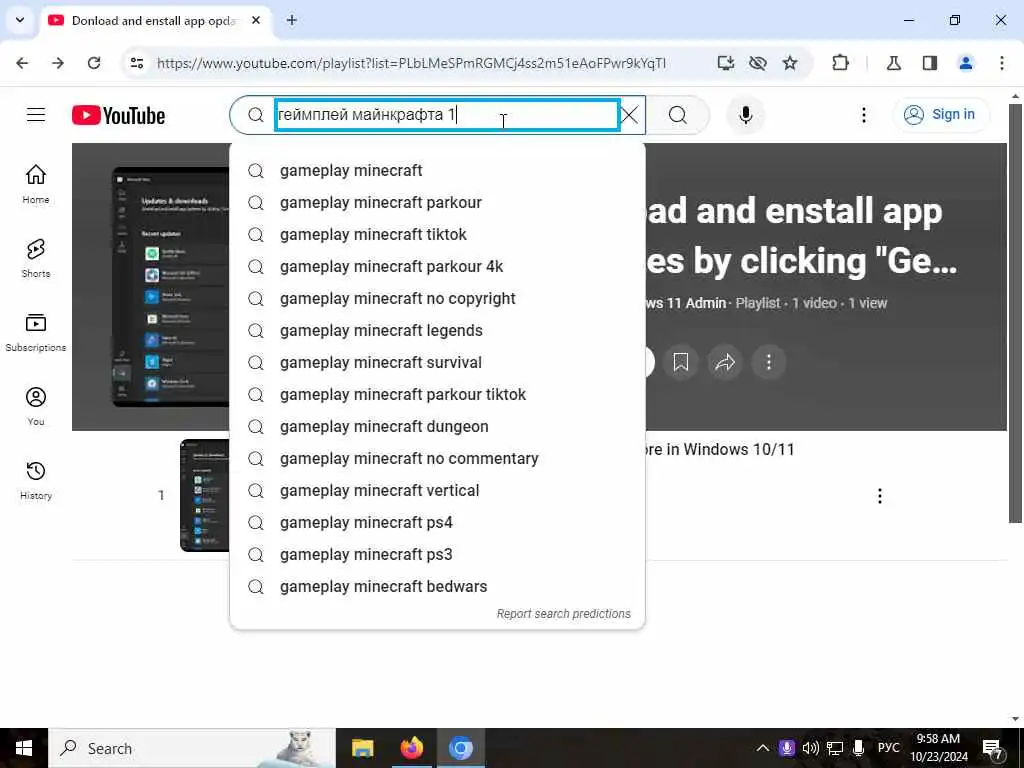Open the Windows Start menu
This screenshot has width=1024, height=768.
24,748
